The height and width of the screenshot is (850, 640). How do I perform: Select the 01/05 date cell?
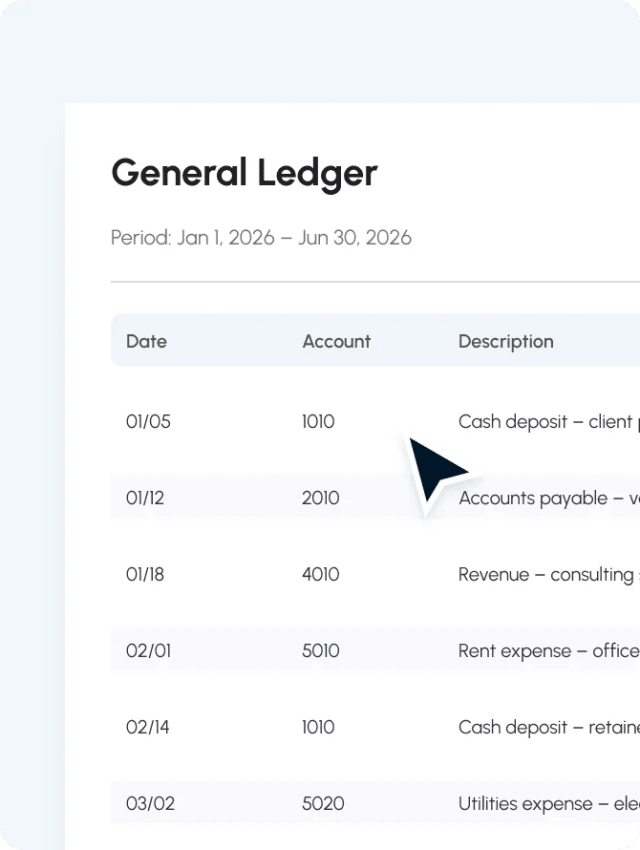pos(148,422)
